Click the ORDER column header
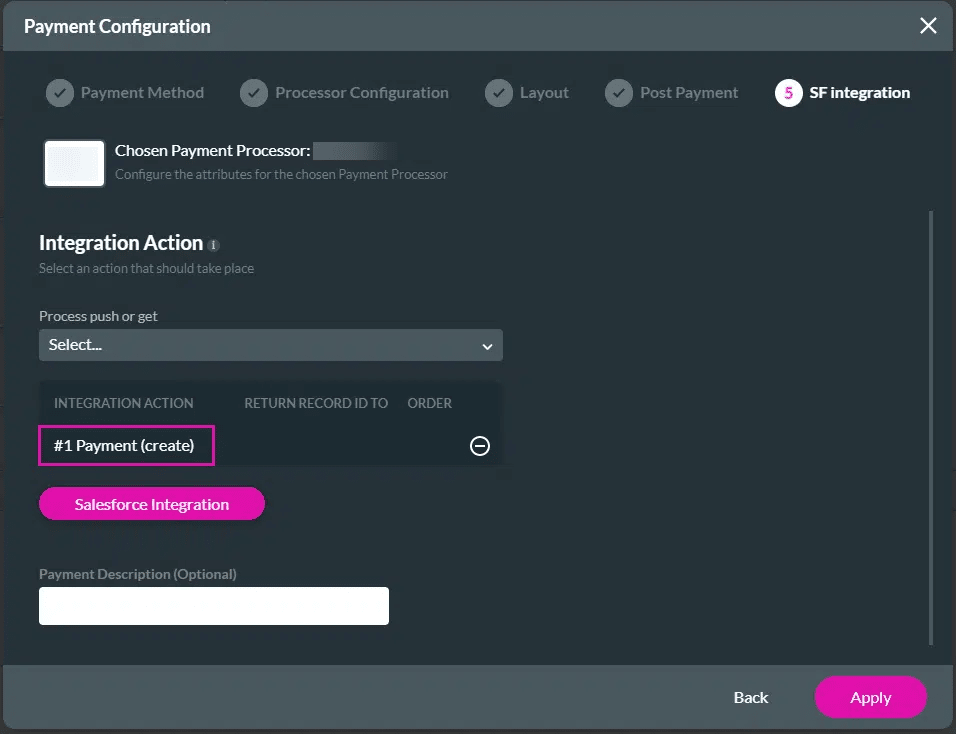This screenshot has width=956, height=740. pyautogui.click(x=429, y=403)
